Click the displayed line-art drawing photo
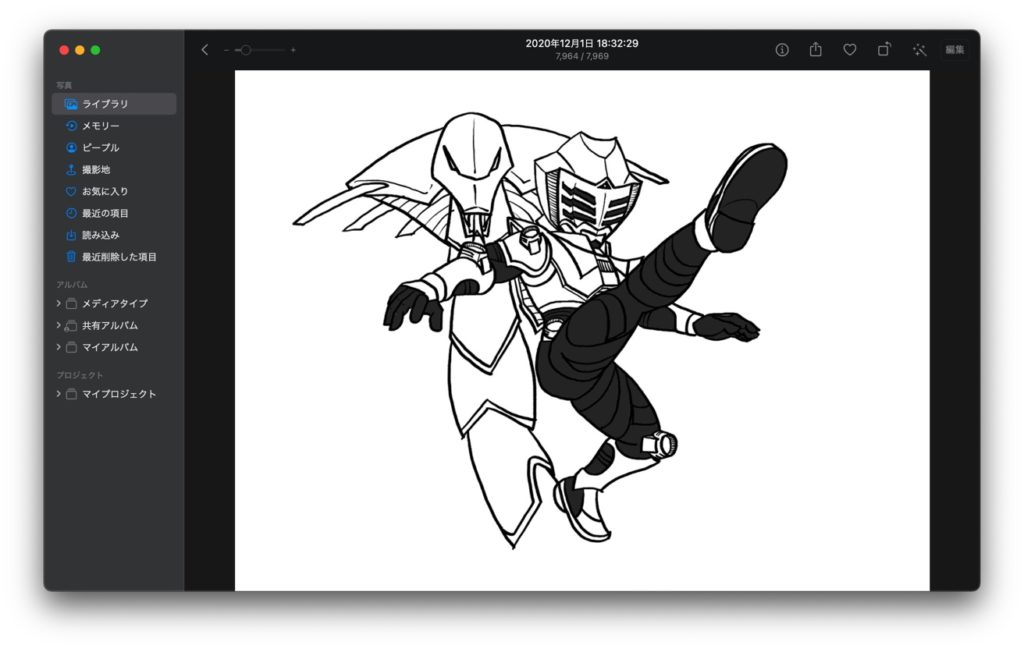Image resolution: width=1024 pixels, height=649 pixels. point(582,330)
